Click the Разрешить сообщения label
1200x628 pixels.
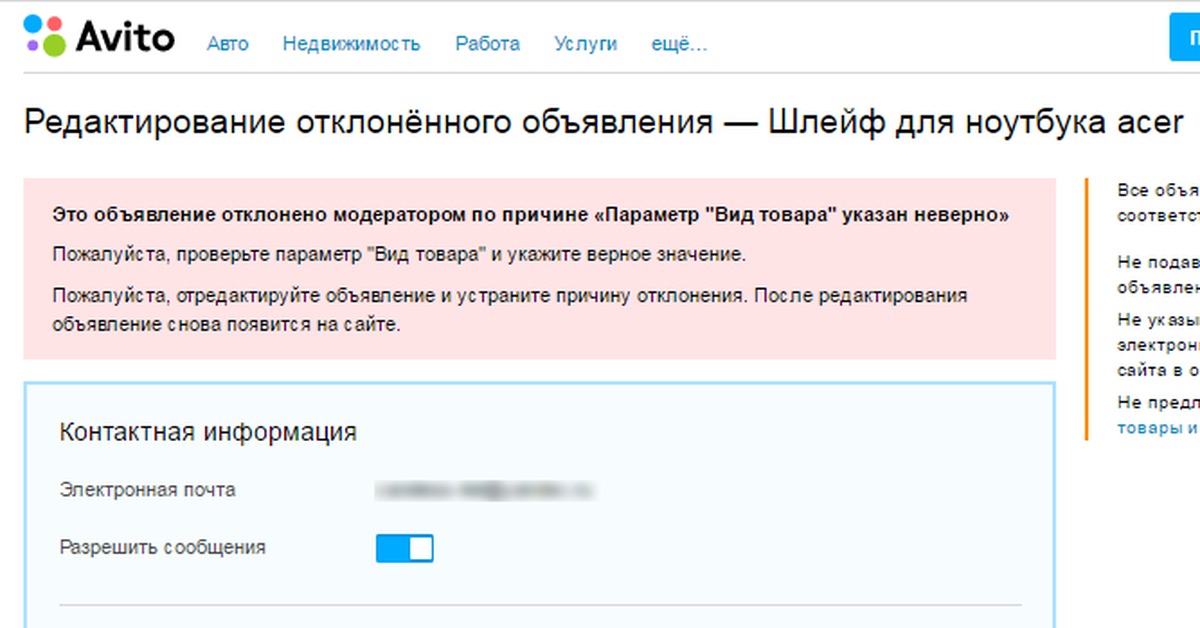[163, 547]
